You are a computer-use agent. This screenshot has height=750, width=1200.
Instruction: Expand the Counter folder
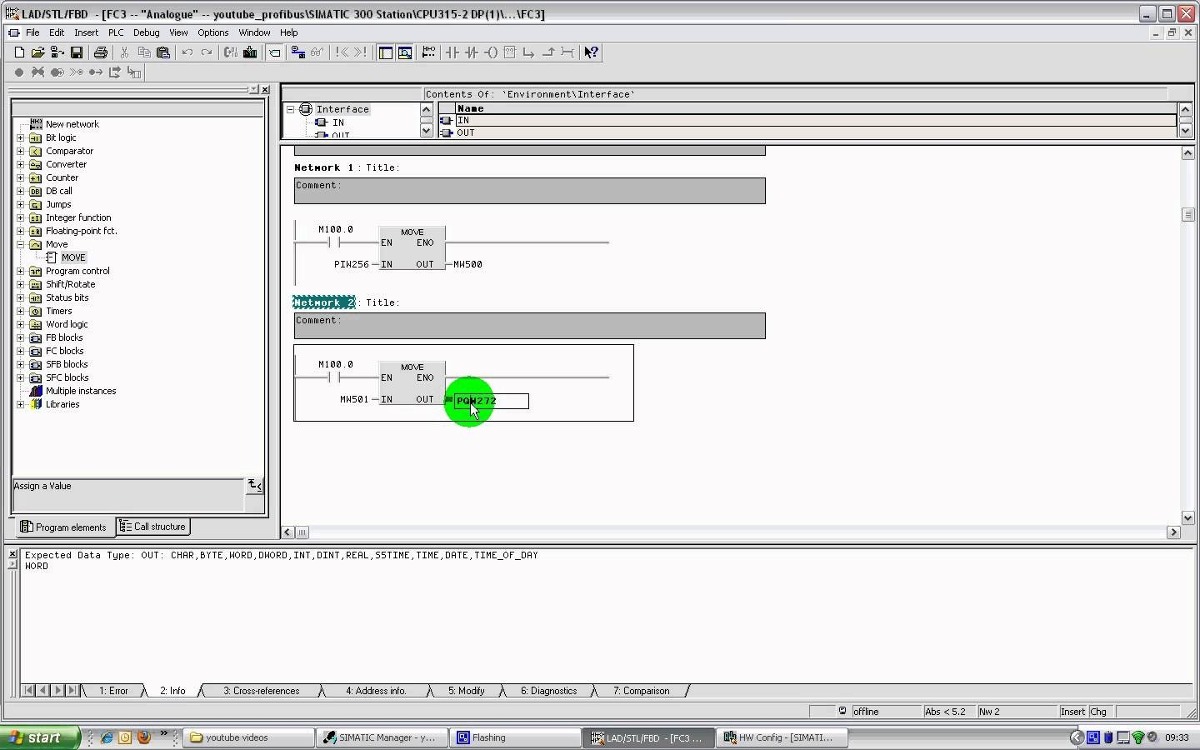(20, 178)
